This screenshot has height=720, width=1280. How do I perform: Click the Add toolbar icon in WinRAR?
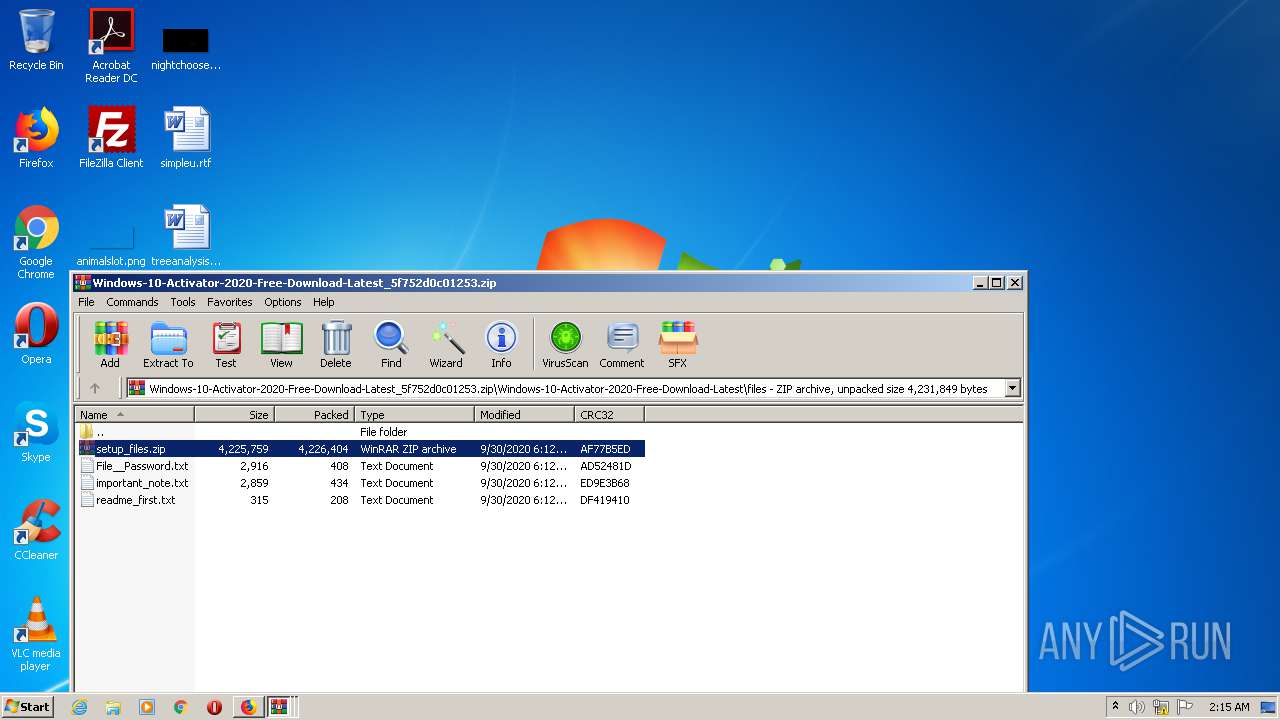pyautogui.click(x=110, y=345)
